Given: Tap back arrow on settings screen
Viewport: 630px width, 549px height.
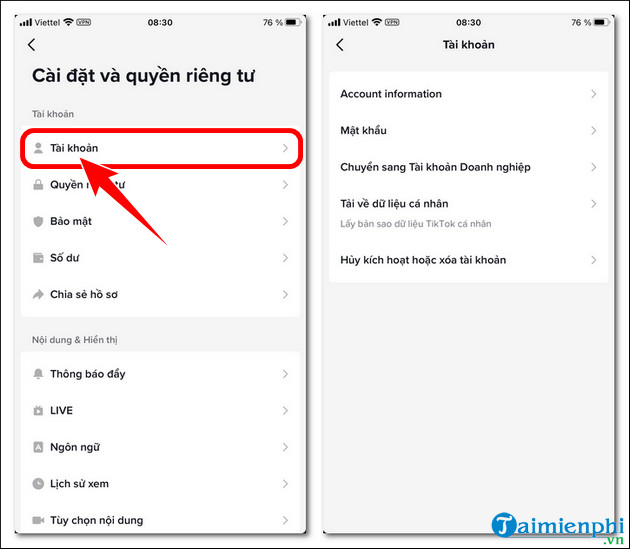Looking at the screenshot, I should [x=32, y=45].
